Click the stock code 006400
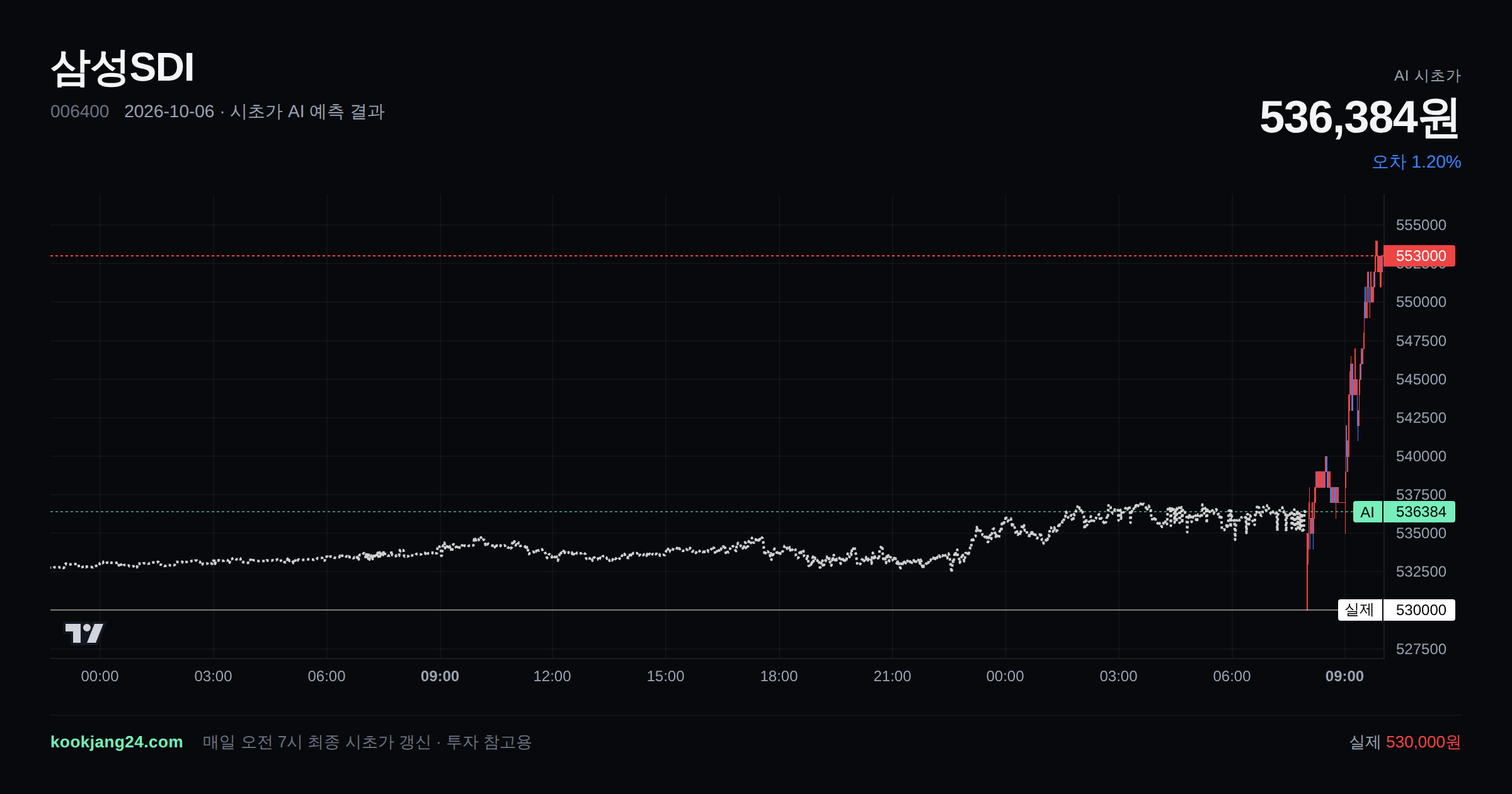Image resolution: width=1512 pixels, height=794 pixels. click(79, 112)
